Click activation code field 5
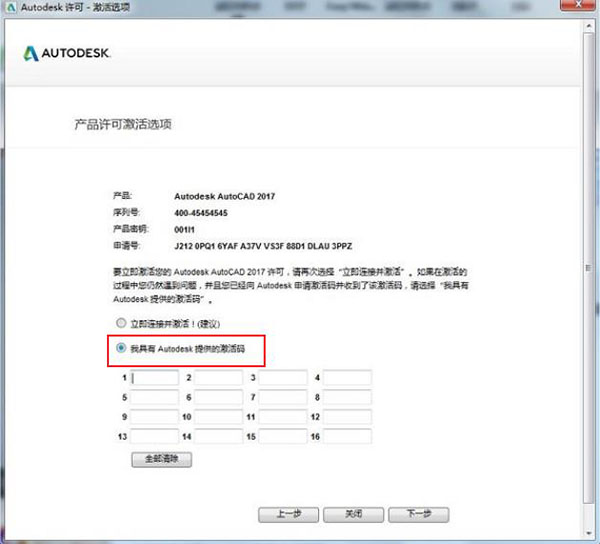This screenshot has width=600, height=544. [x=154, y=397]
